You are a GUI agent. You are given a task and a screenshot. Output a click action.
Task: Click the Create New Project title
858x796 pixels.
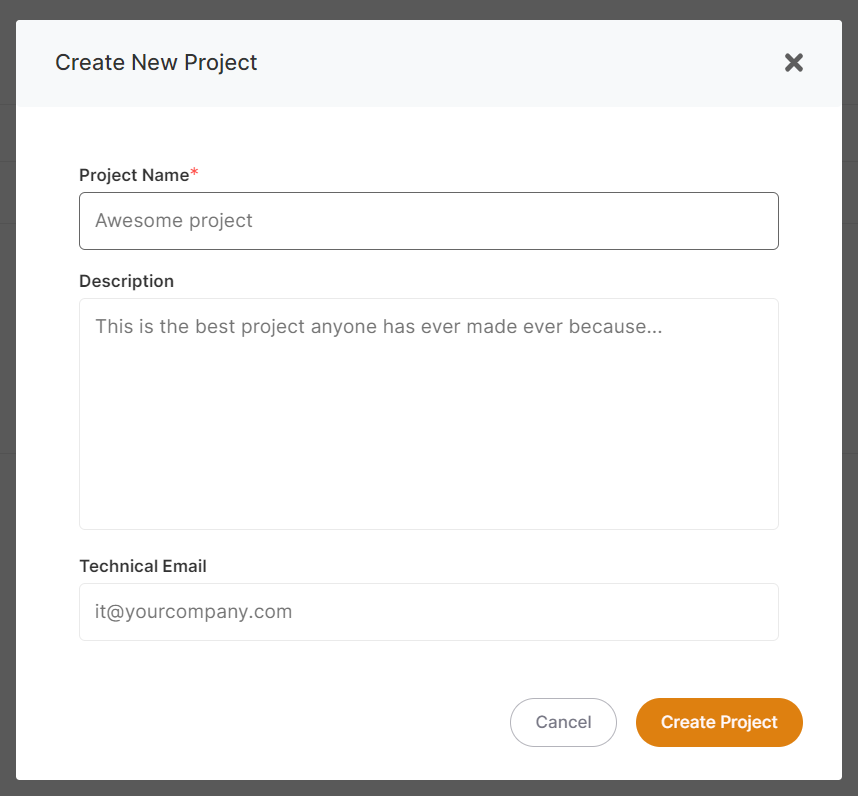(156, 63)
